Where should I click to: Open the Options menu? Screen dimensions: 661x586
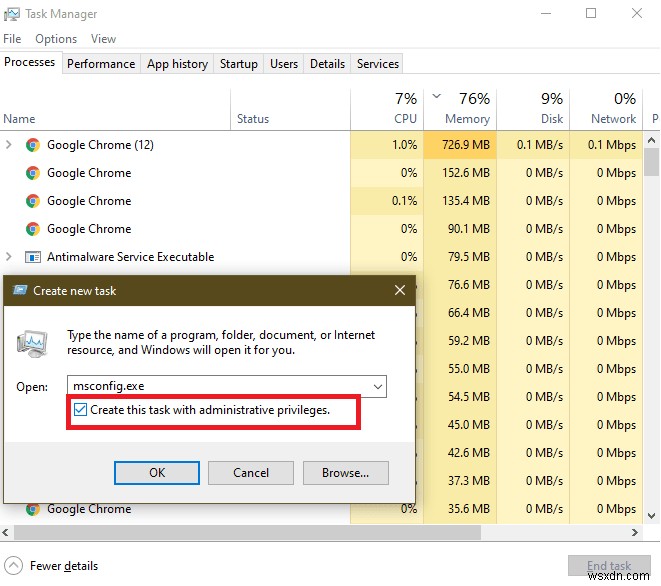56,39
